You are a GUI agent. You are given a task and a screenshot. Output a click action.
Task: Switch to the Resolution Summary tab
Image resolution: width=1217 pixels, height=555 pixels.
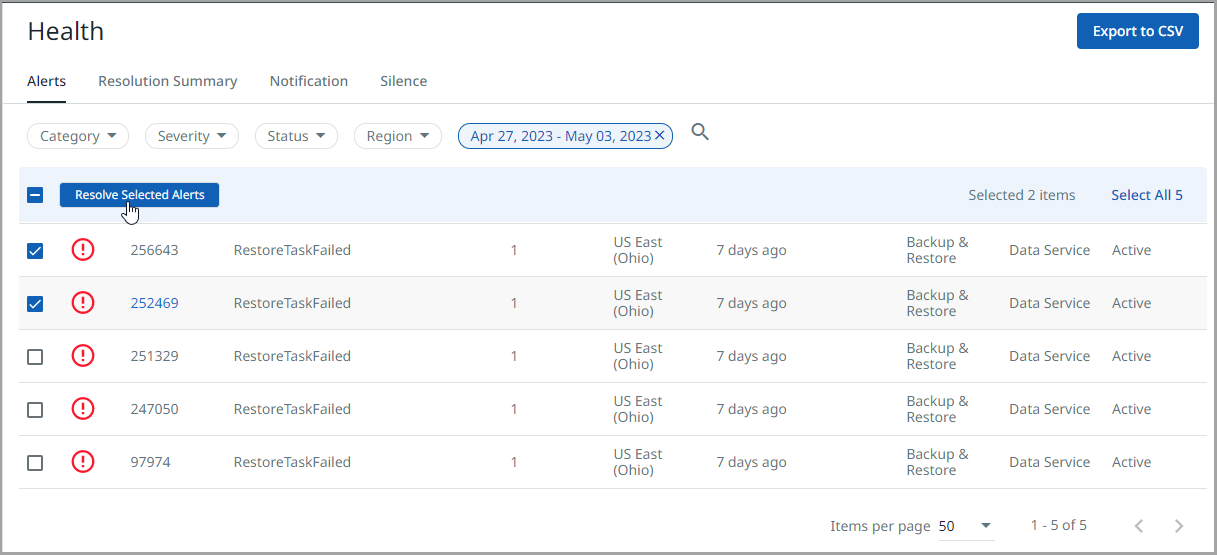click(x=167, y=81)
